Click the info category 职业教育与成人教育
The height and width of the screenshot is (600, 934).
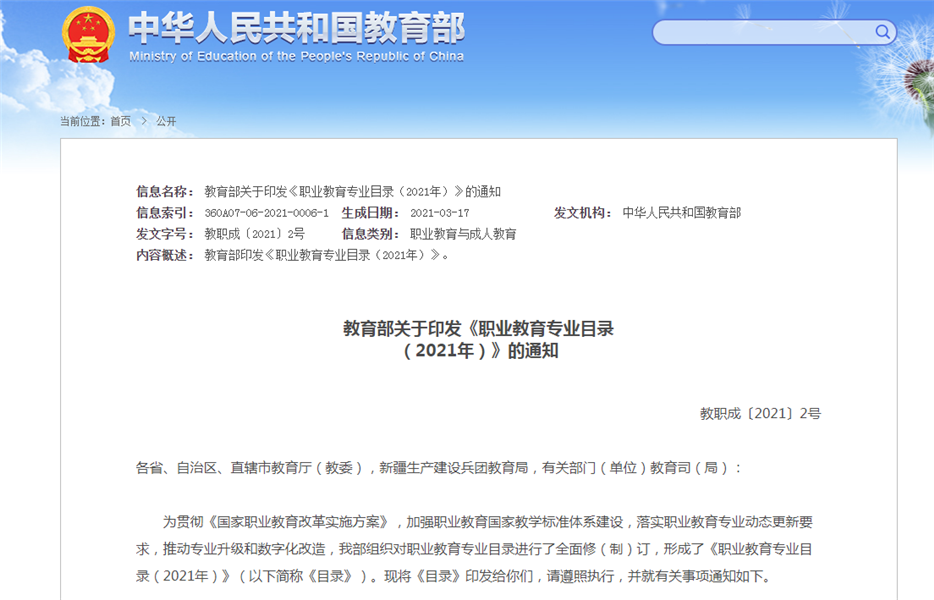[463, 234]
